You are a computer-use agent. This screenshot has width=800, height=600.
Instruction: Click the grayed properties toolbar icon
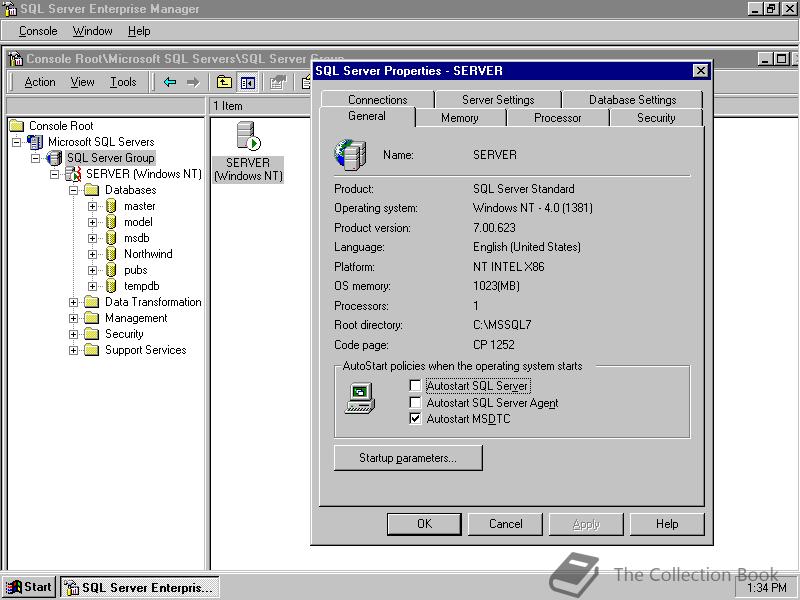[x=278, y=82]
